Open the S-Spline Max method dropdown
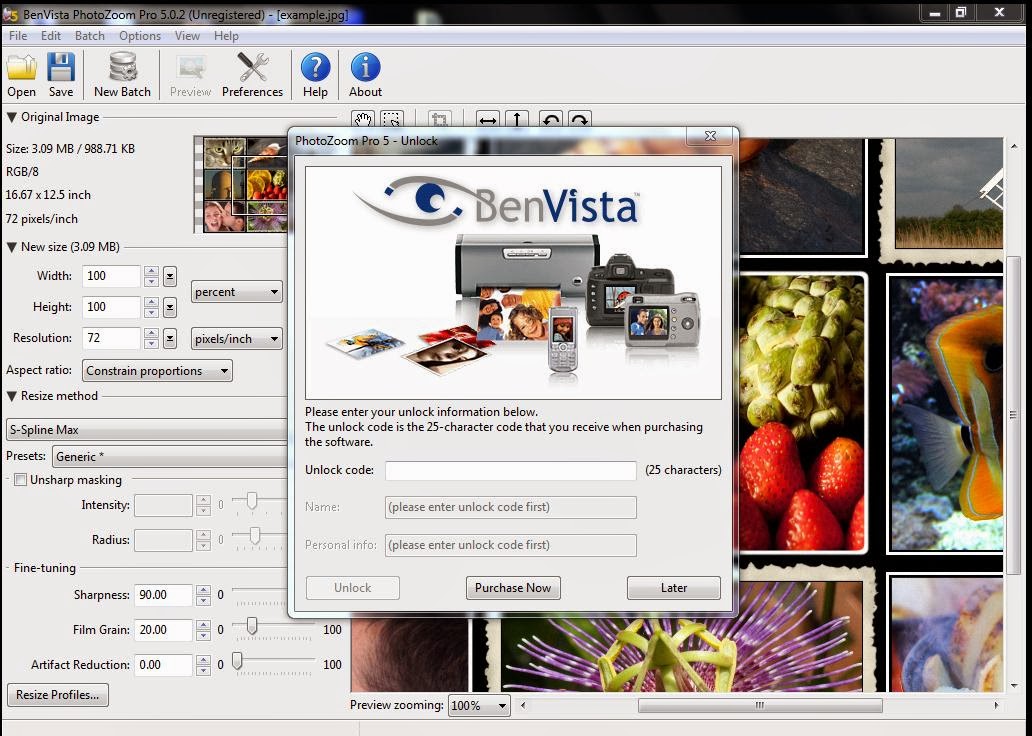The height and width of the screenshot is (736, 1032). 147,430
